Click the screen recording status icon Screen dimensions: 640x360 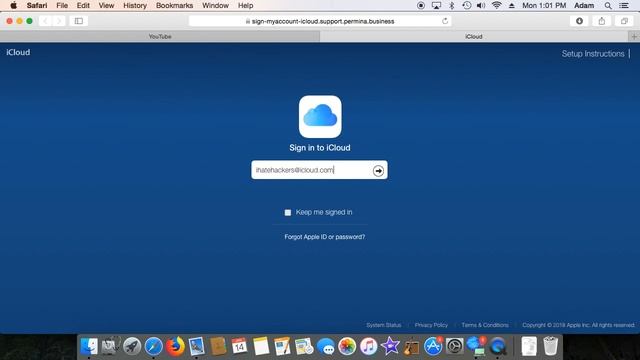pyautogui.click(x=421, y=5)
